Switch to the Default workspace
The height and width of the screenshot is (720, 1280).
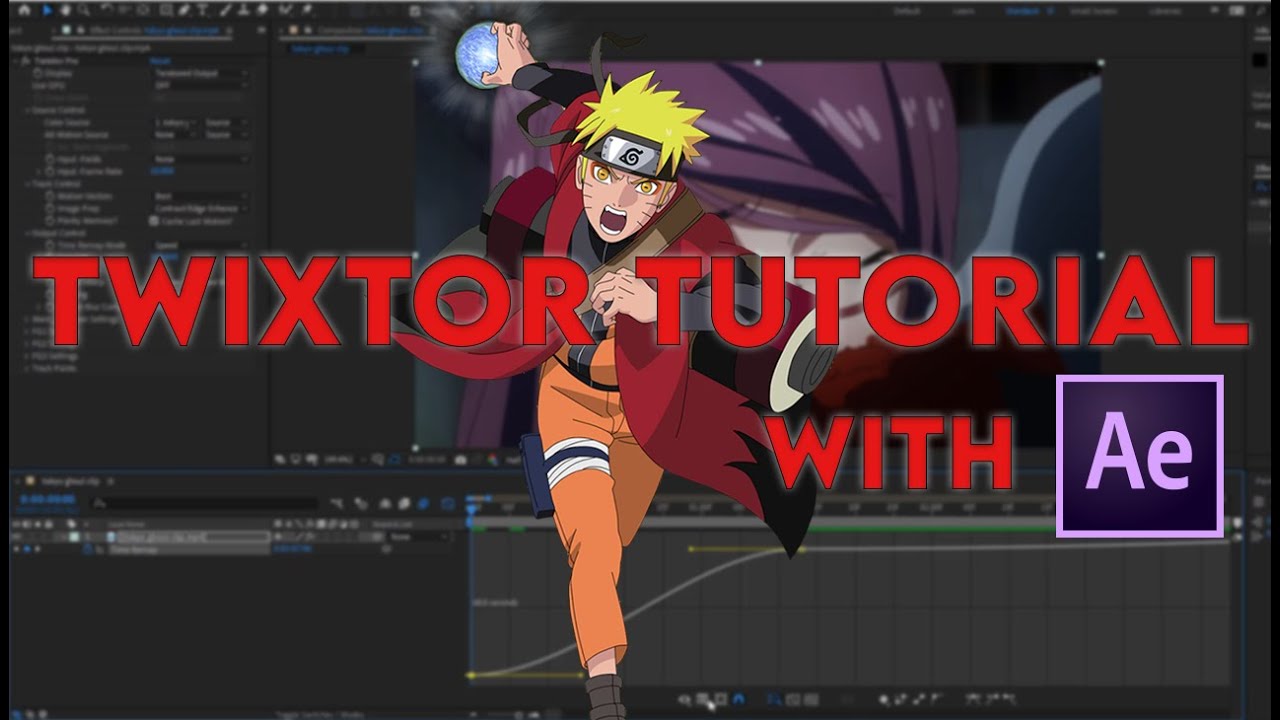pos(907,10)
